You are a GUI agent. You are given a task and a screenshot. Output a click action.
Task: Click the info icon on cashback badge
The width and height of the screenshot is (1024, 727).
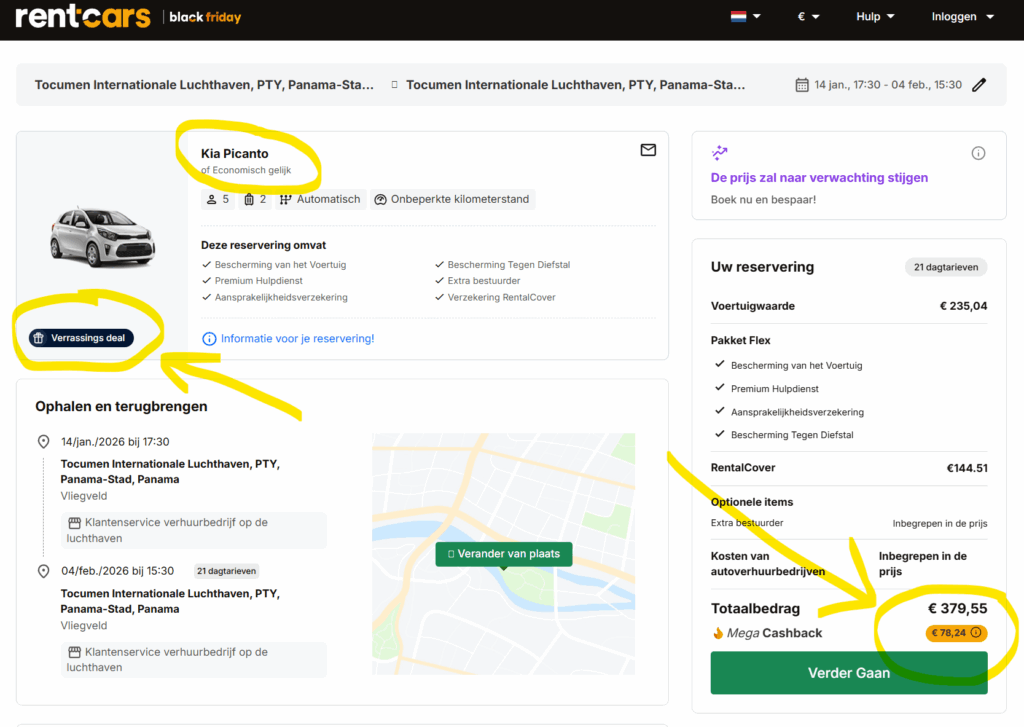[976, 632]
